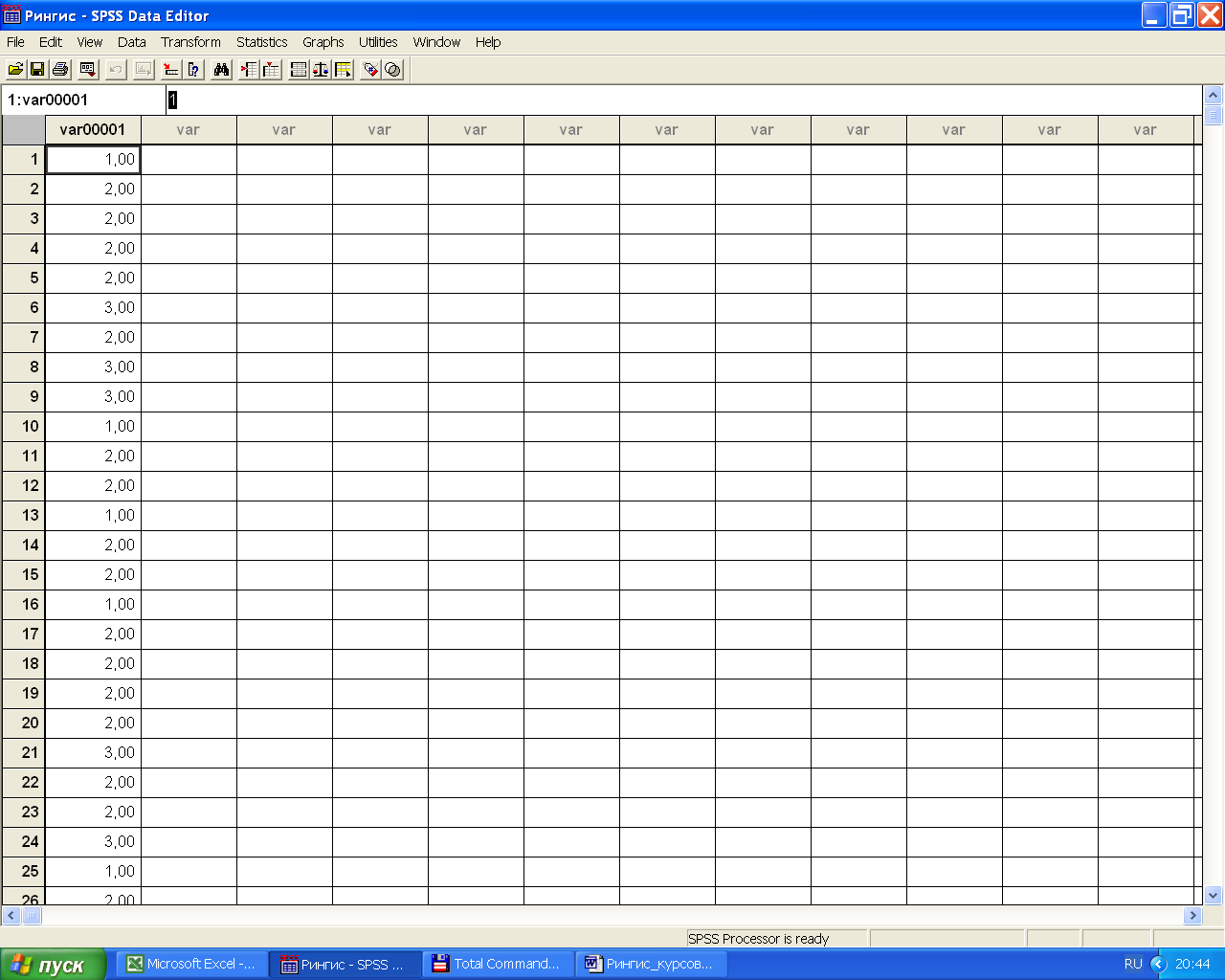
Task: Click the Open File toolbar icon
Action: pos(15,69)
